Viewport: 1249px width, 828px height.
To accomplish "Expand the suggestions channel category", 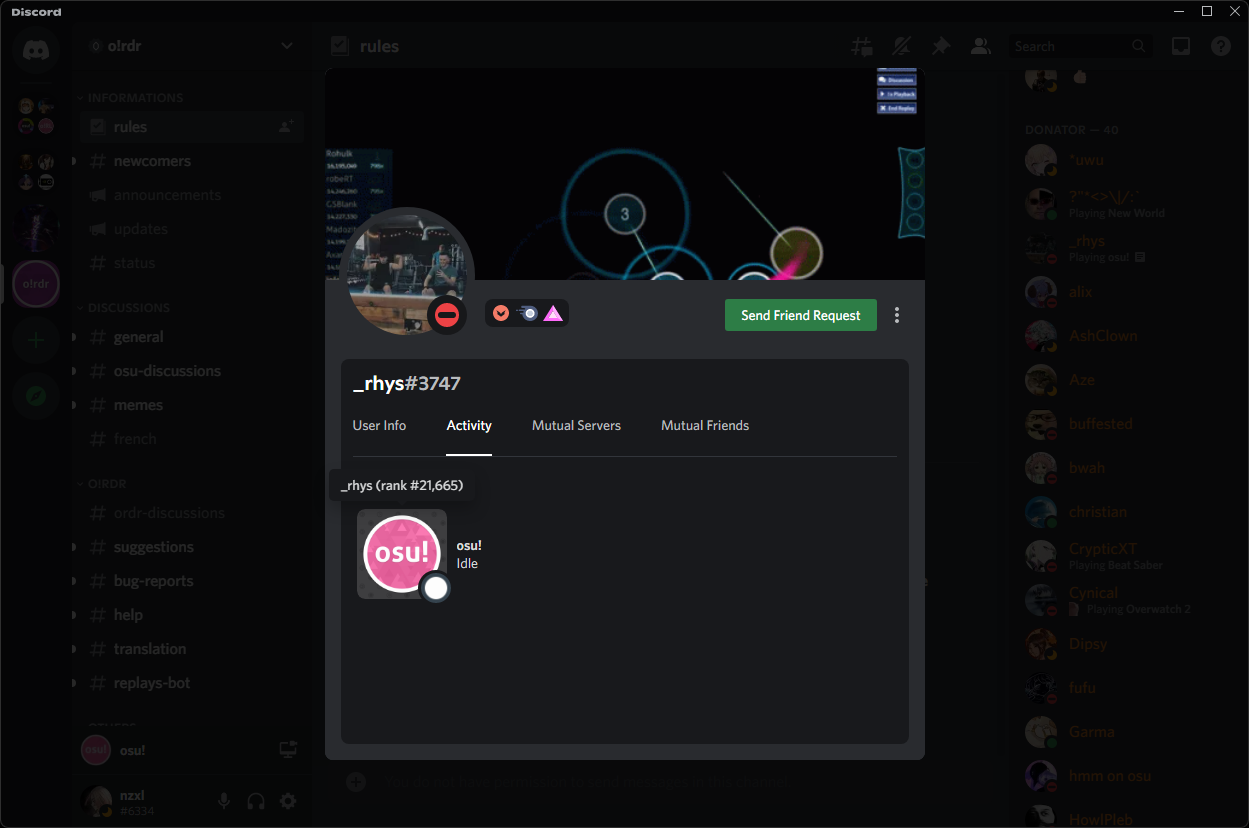I will tap(74, 547).
